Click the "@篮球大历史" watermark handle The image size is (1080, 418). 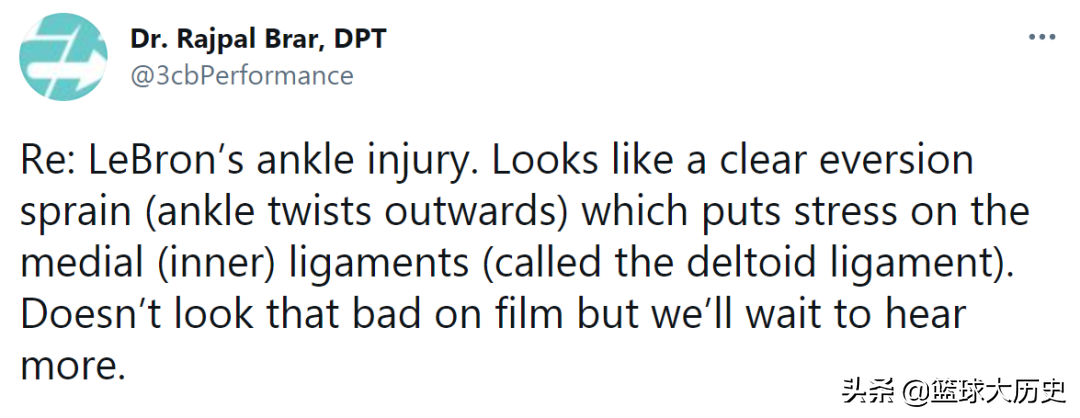[x=978, y=388]
